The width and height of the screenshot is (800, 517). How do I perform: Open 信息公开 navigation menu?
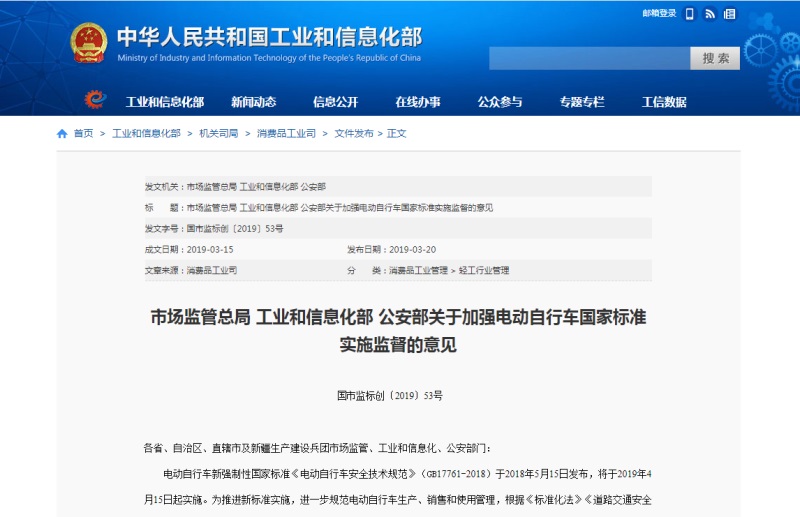click(x=336, y=102)
